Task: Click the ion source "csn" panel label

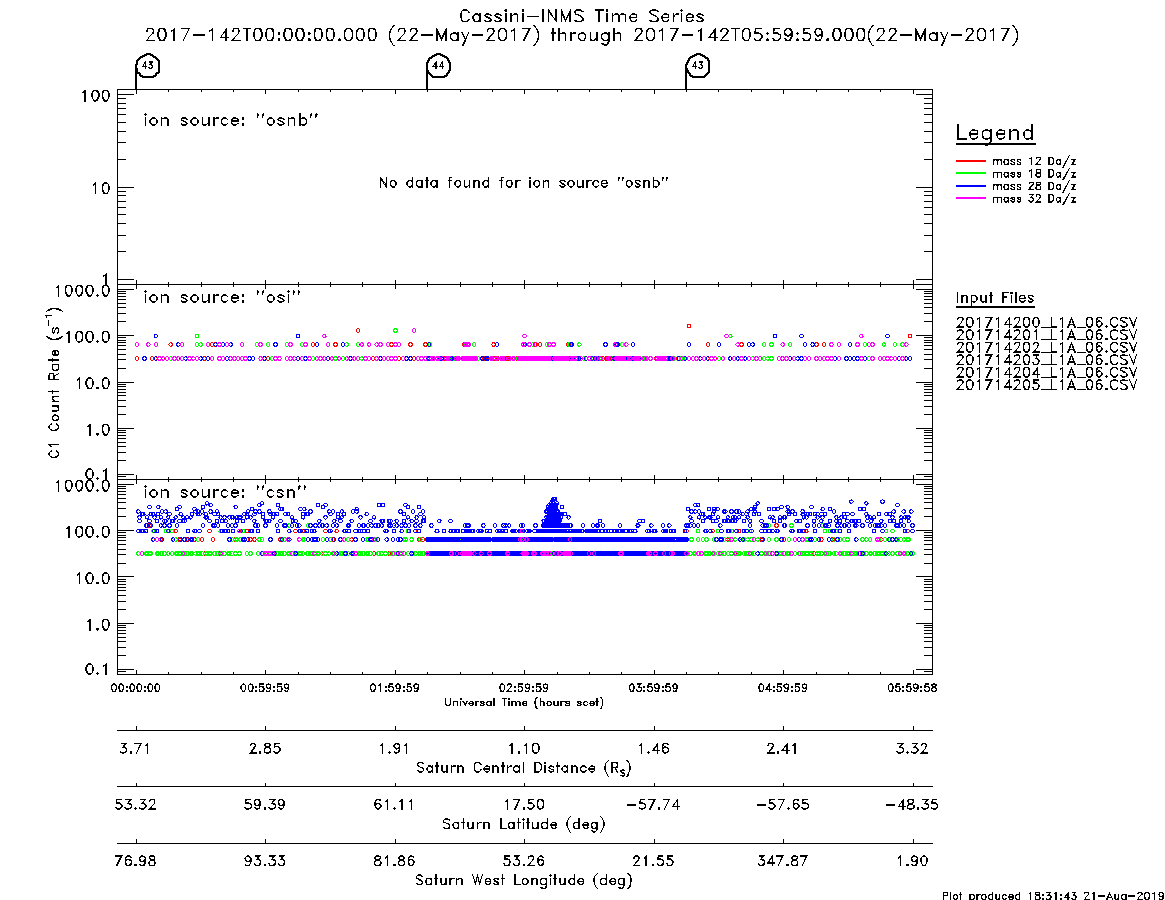Action: (225, 492)
